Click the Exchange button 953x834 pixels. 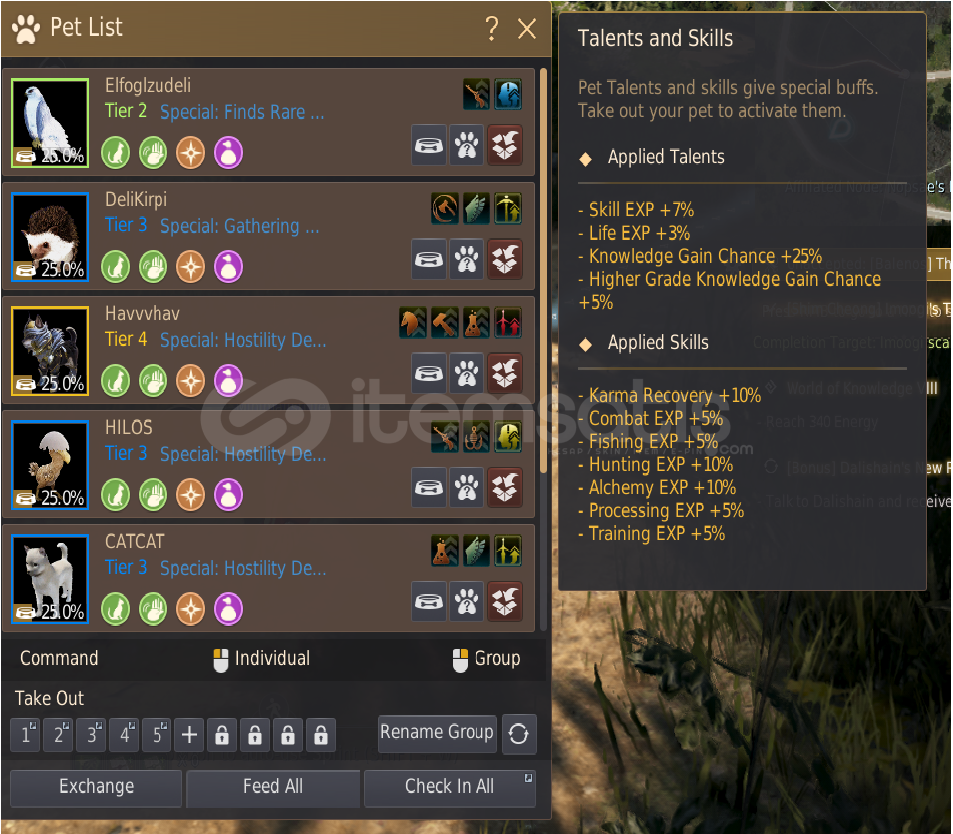point(96,787)
